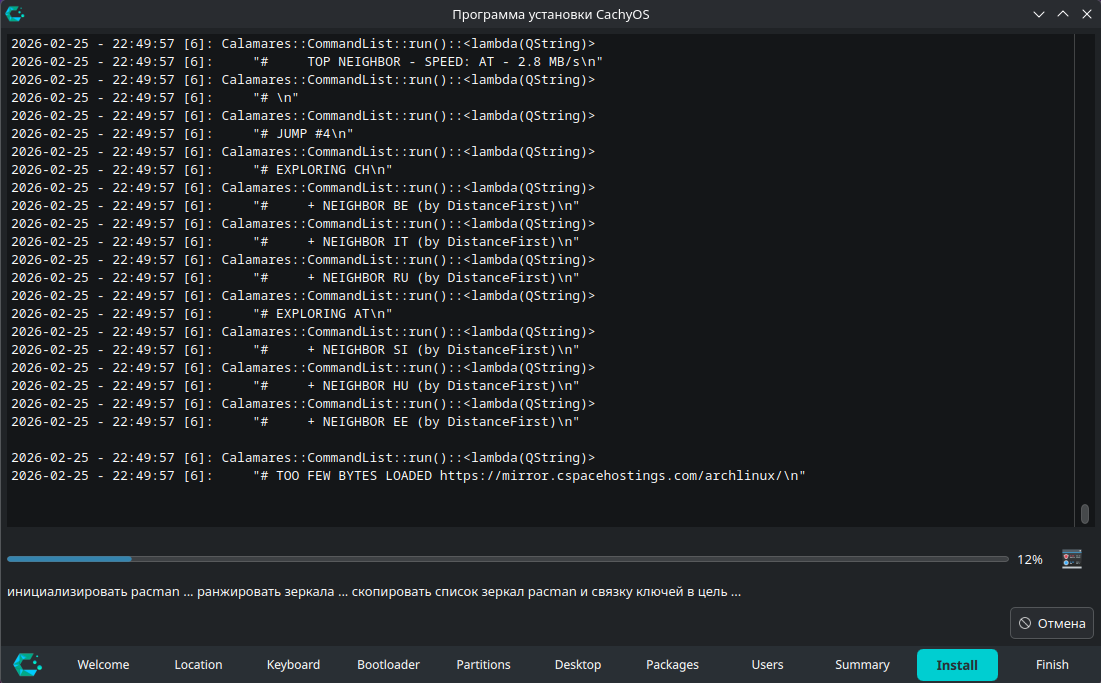Click the 12% progress value
Screen dimensions: 1101x683
1029,559
